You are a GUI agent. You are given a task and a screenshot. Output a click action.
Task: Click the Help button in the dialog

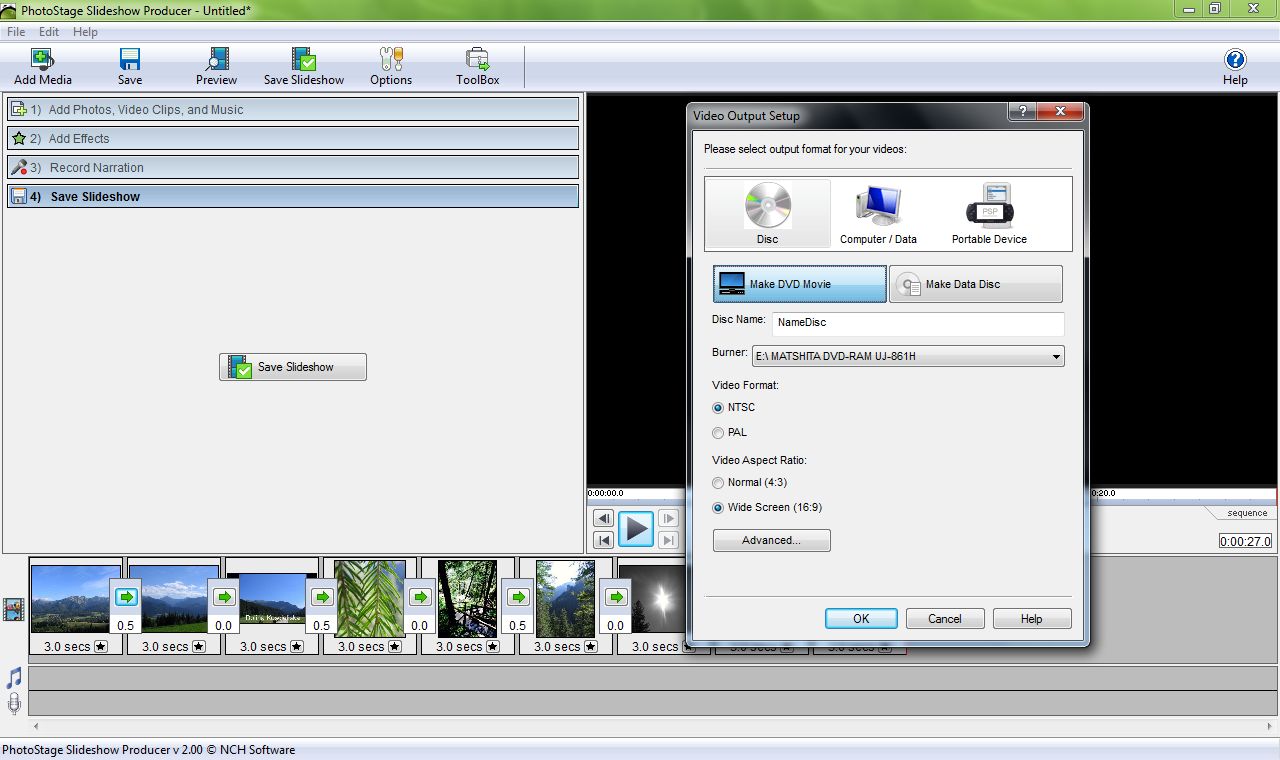1031,619
